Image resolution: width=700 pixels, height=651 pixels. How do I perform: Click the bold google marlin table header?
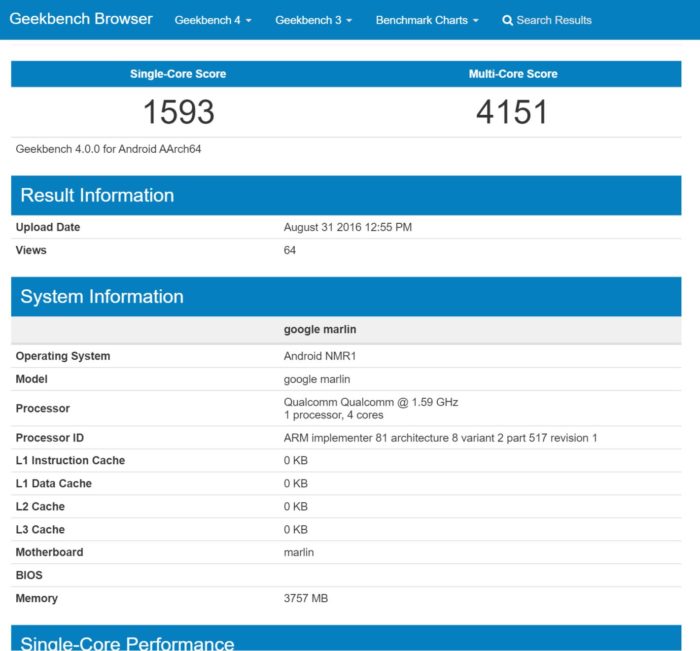[x=320, y=330]
